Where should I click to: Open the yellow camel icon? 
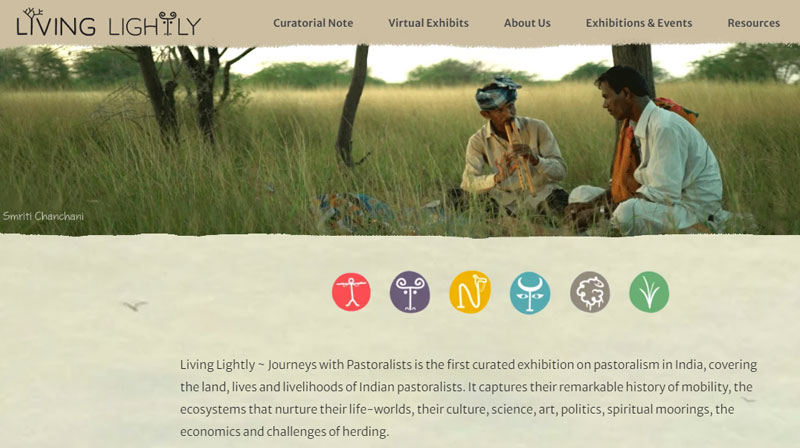(470, 292)
